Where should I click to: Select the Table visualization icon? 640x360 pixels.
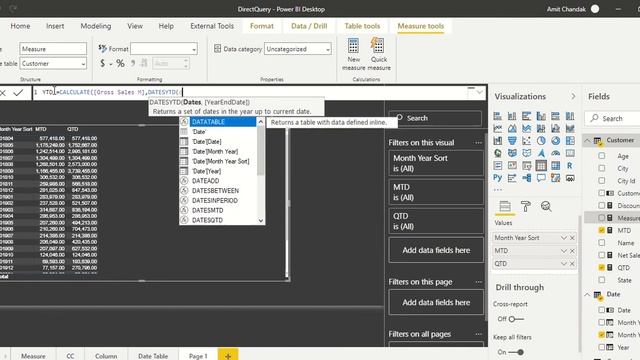(541, 165)
